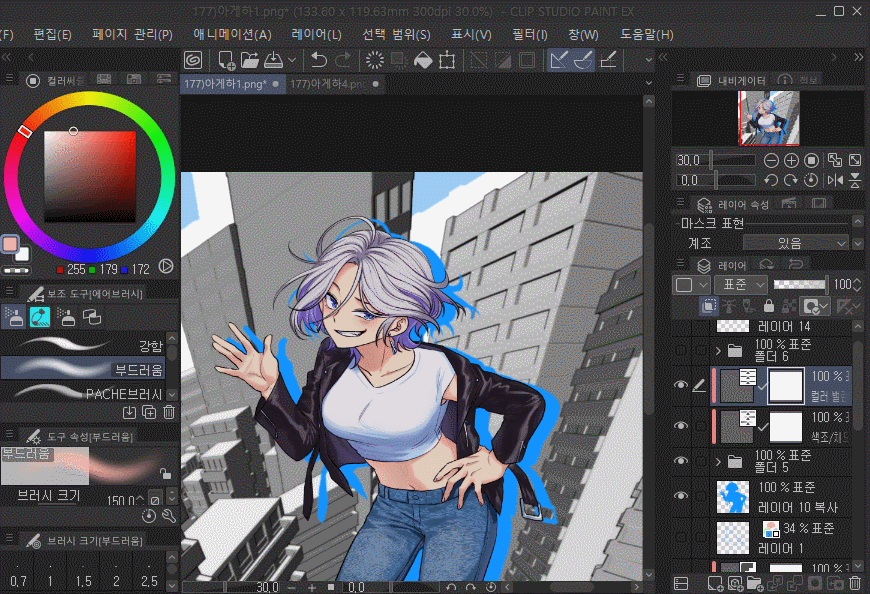Open brush settings wrench icon
This screenshot has width=870, height=594.
169,516
